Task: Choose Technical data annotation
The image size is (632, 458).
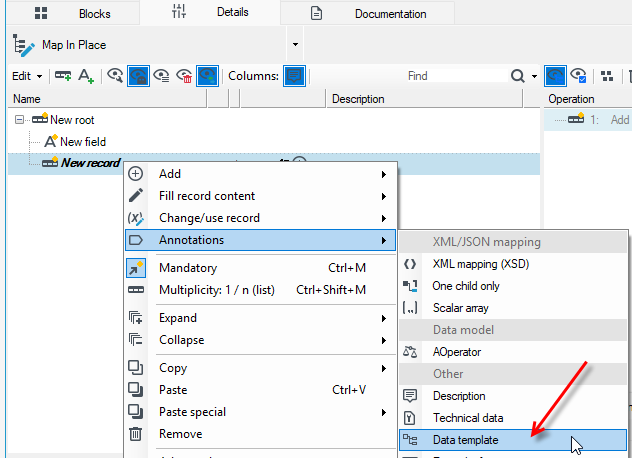Action: 514,418
